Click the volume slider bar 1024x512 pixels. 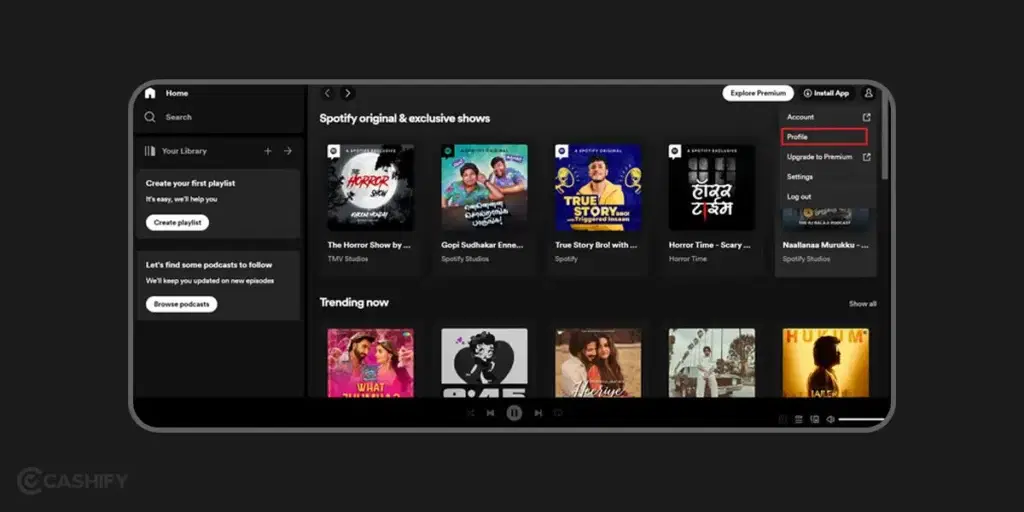[861, 419]
